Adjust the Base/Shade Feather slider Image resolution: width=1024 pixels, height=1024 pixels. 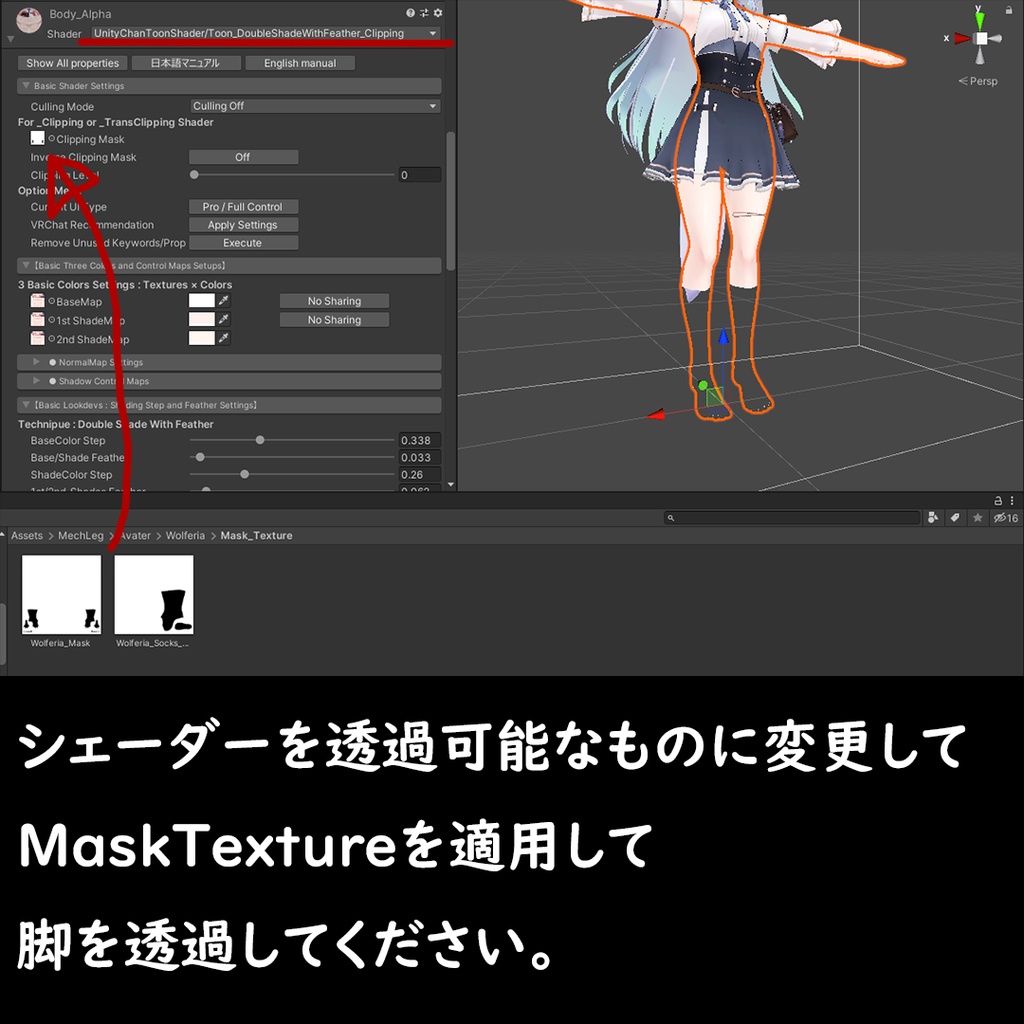coord(200,457)
